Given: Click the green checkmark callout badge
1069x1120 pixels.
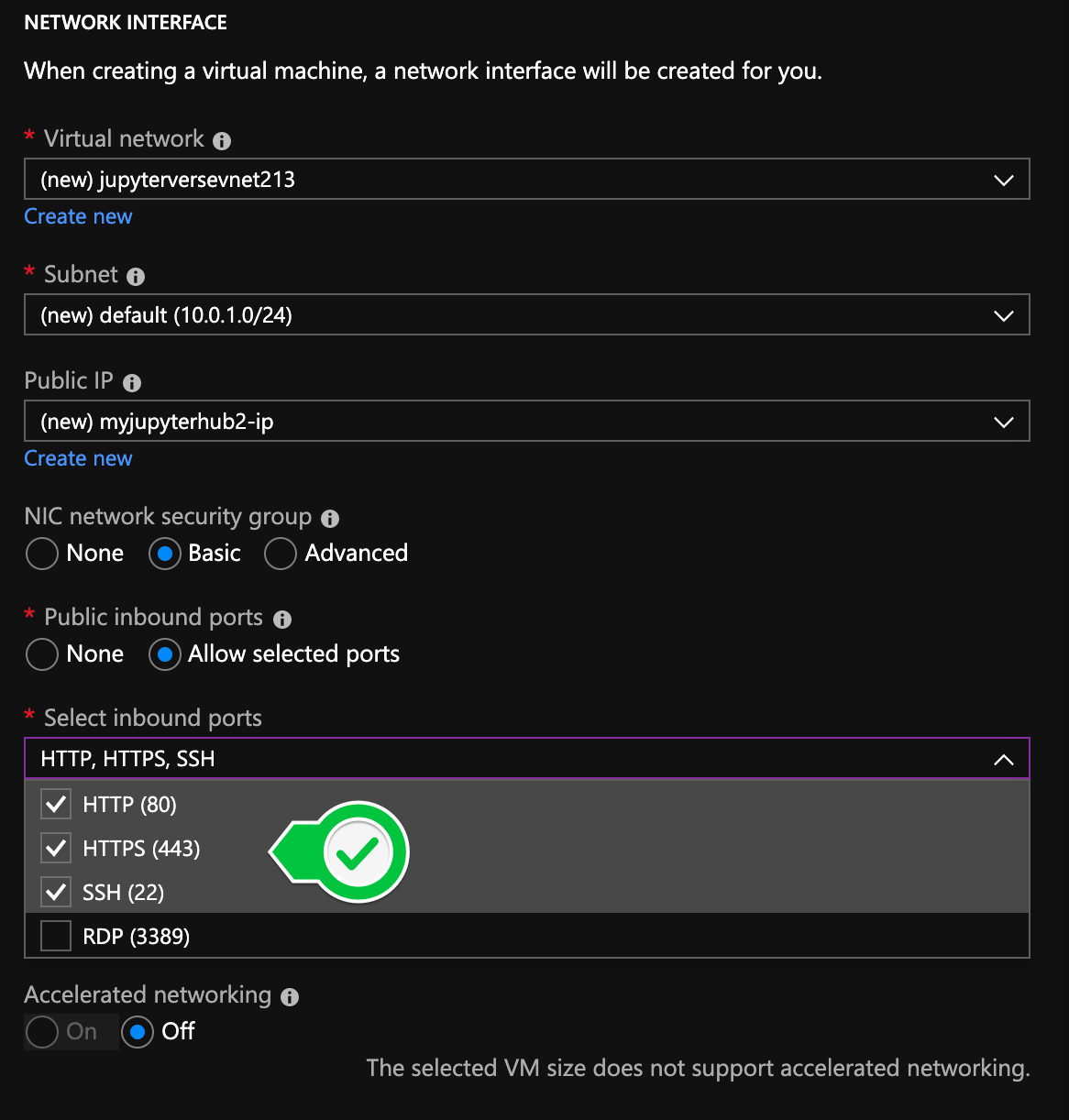Looking at the screenshot, I should pyautogui.click(x=358, y=852).
